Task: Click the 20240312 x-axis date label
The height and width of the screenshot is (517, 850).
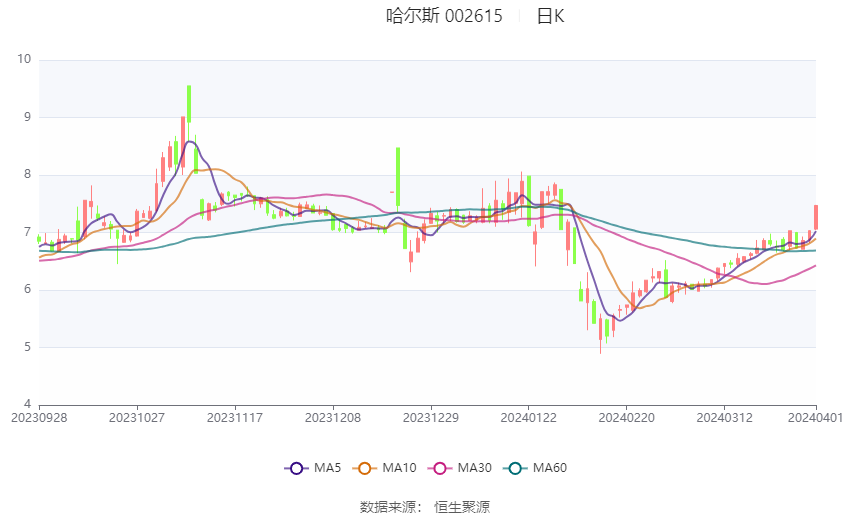Action: (x=725, y=418)
